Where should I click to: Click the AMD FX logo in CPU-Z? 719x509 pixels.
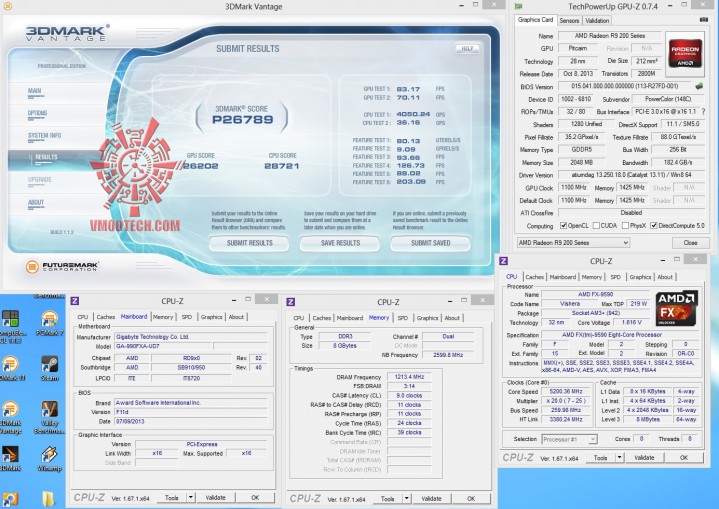coord(676,308)
